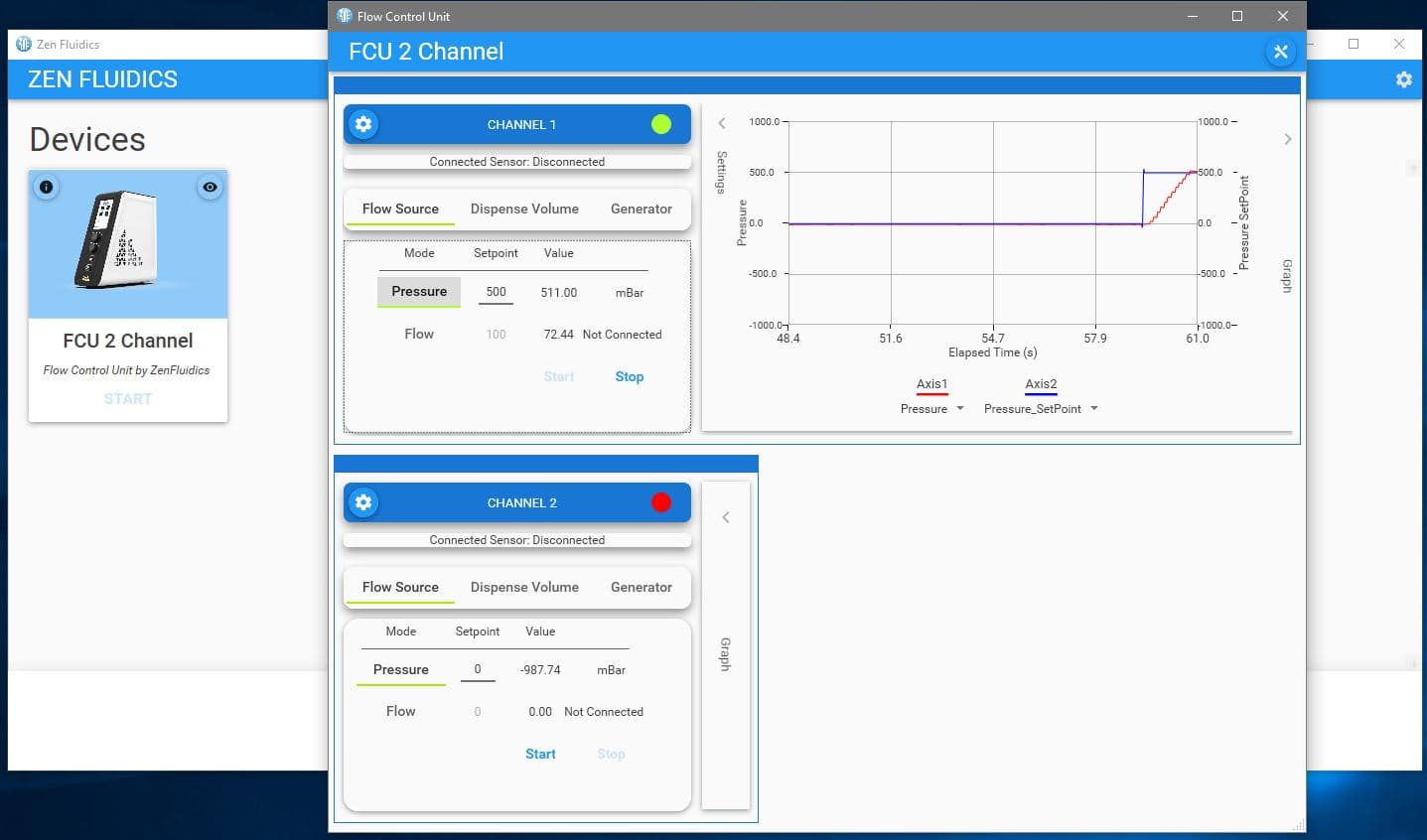Open Channel 2 settings gear

[363, 502]
